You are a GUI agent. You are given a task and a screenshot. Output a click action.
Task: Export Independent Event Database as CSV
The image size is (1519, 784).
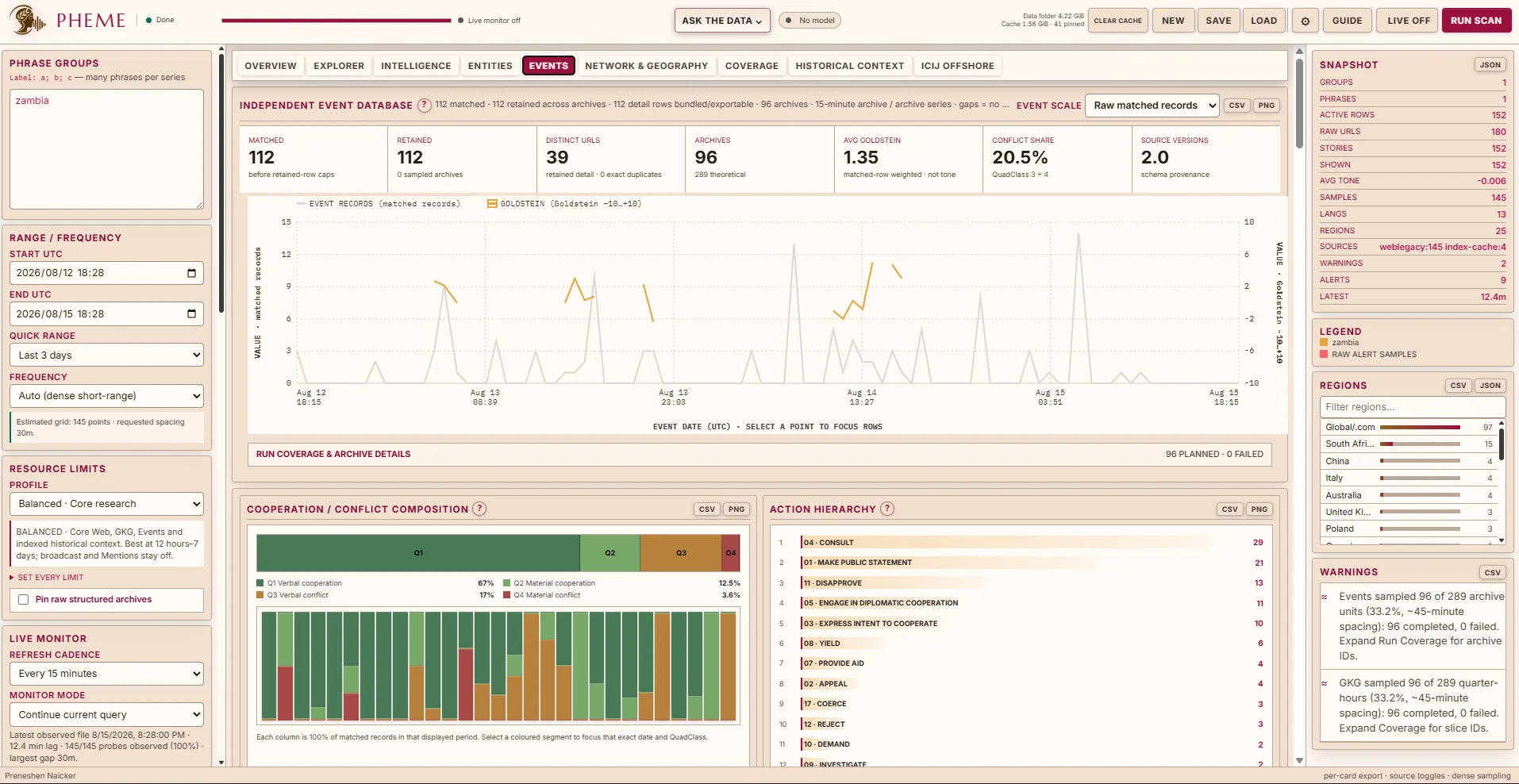[1236, 106]
